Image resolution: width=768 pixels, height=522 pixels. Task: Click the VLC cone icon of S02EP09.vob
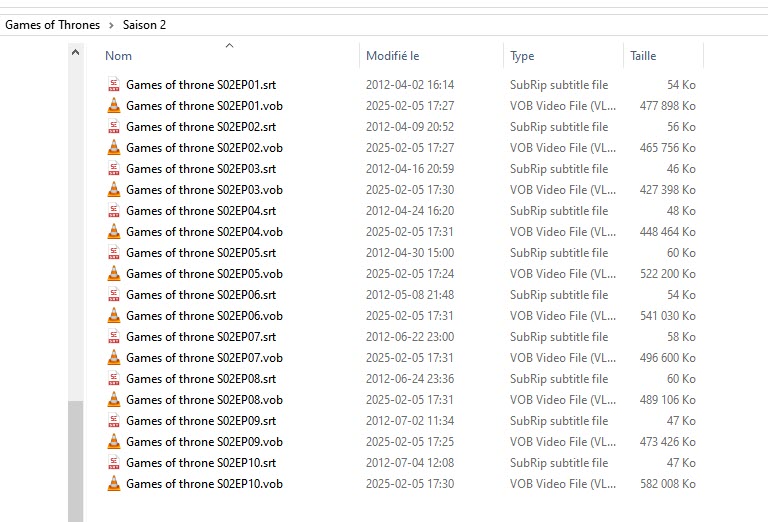114,443
